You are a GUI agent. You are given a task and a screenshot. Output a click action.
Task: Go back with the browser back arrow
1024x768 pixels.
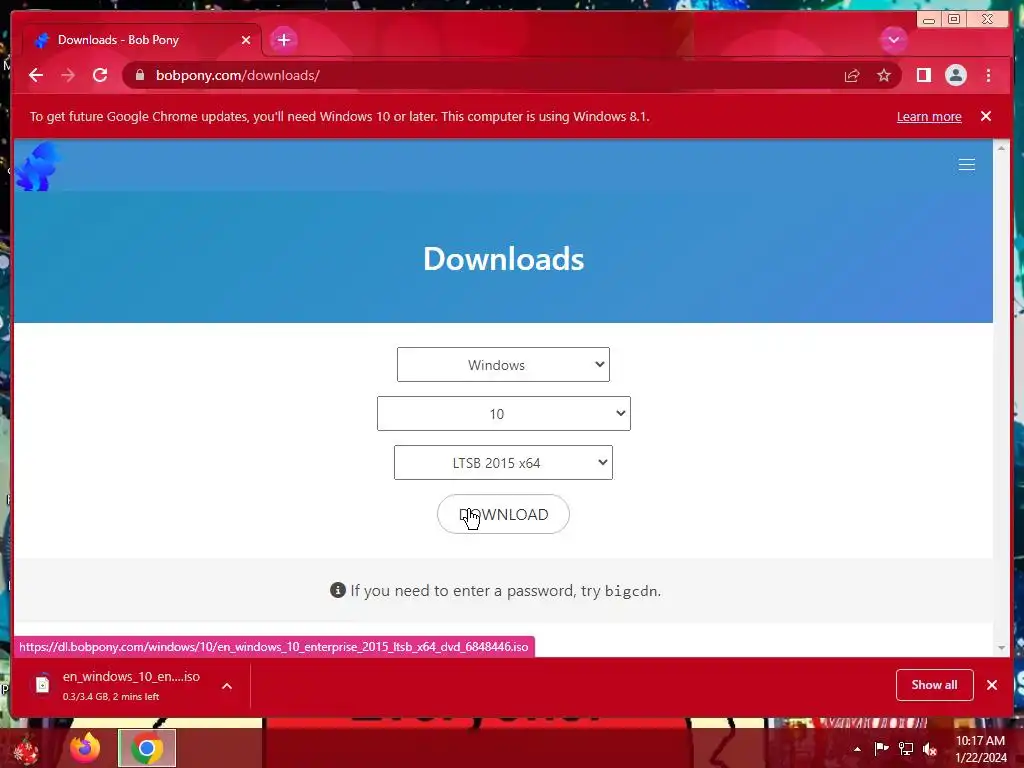[36, 75]
